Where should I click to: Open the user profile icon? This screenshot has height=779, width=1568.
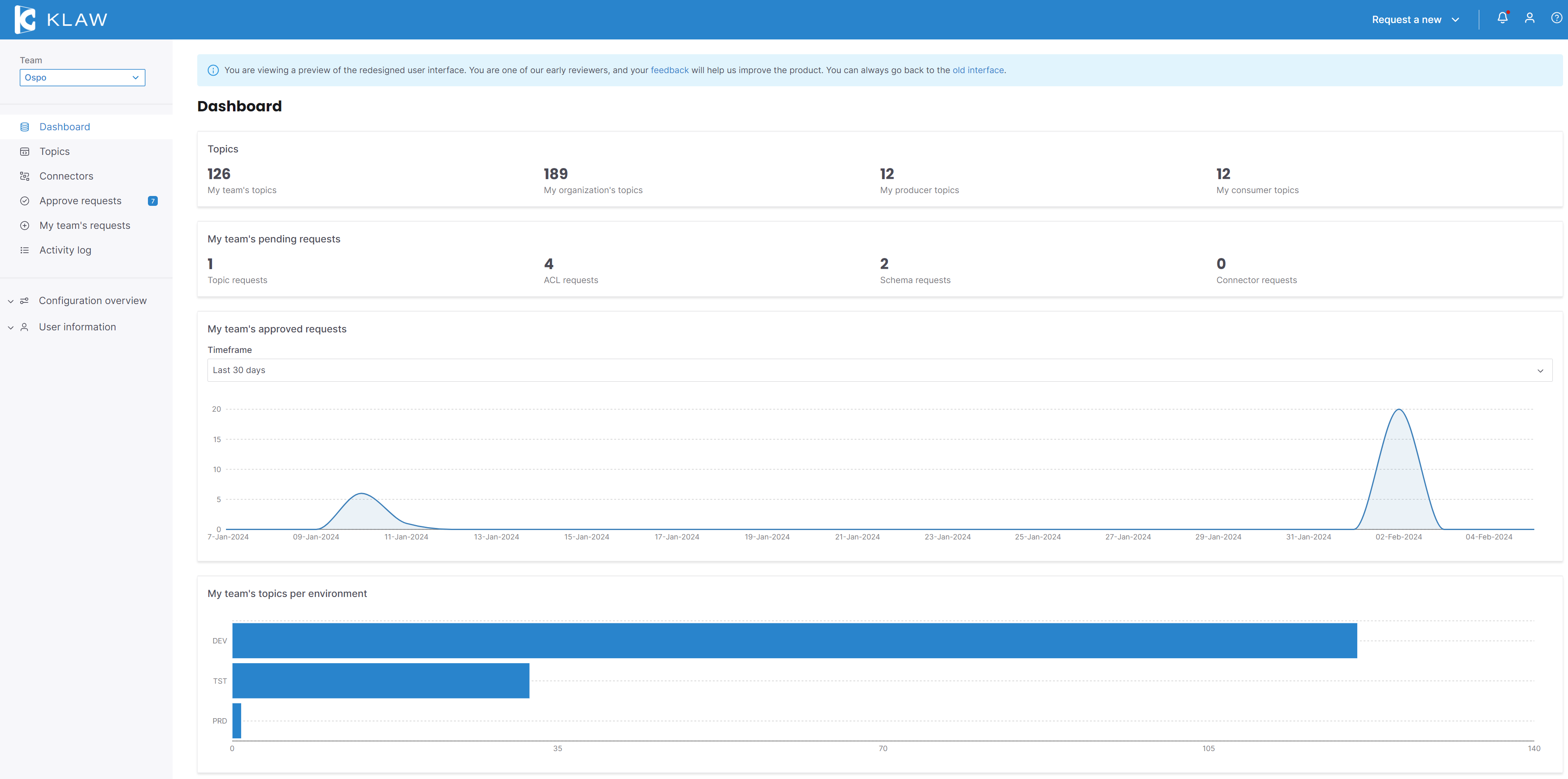tap(1529, 18)
